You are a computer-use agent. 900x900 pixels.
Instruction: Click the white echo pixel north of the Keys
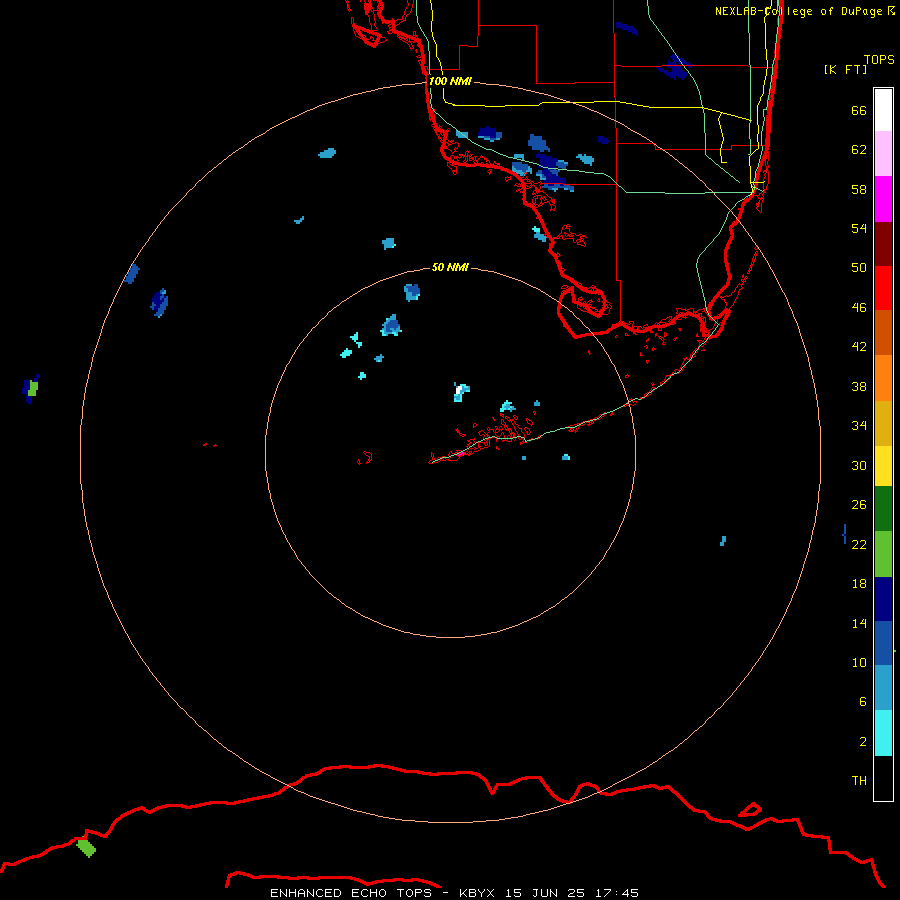pyautogui.click(x=459, y=393)
